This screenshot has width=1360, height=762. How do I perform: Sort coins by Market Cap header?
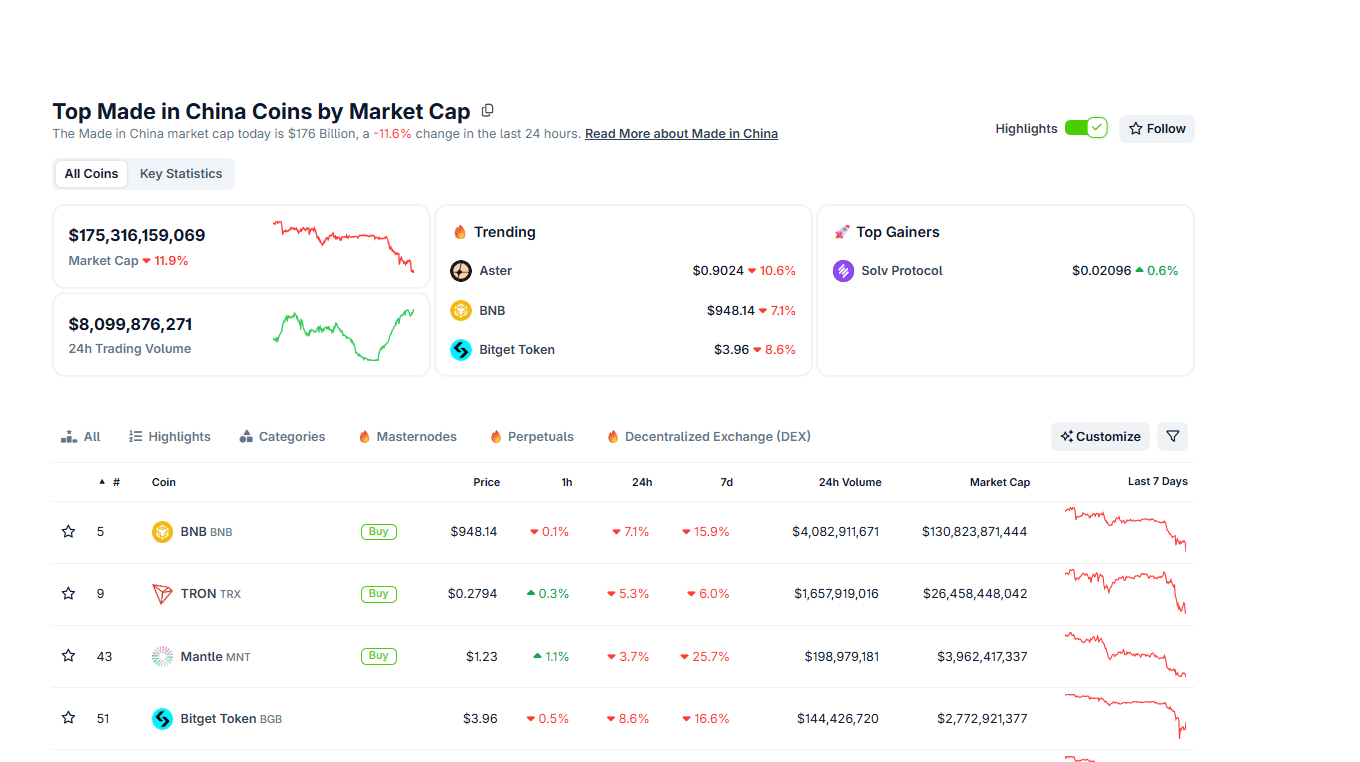[999, 482]
